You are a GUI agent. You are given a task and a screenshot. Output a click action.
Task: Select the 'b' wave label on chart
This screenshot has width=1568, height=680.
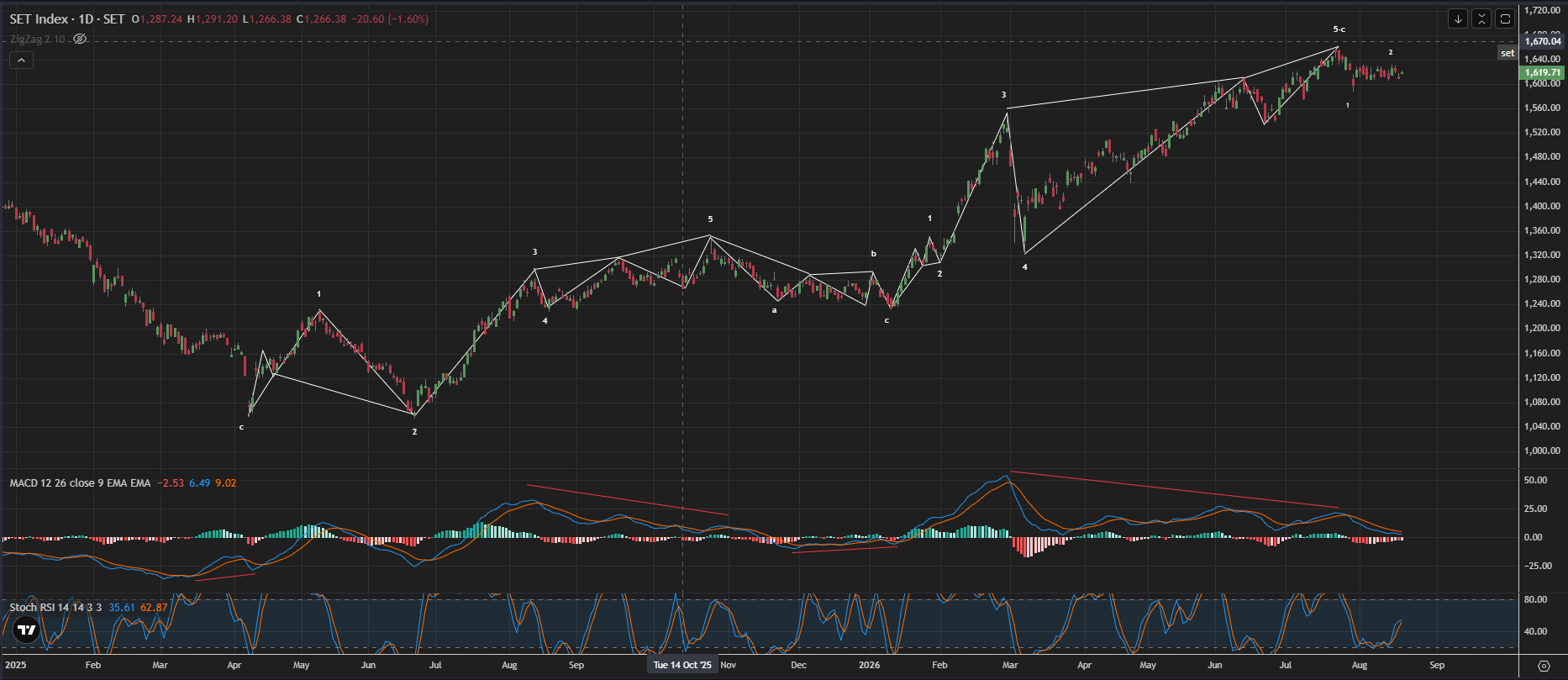click(x=874, y=253)
